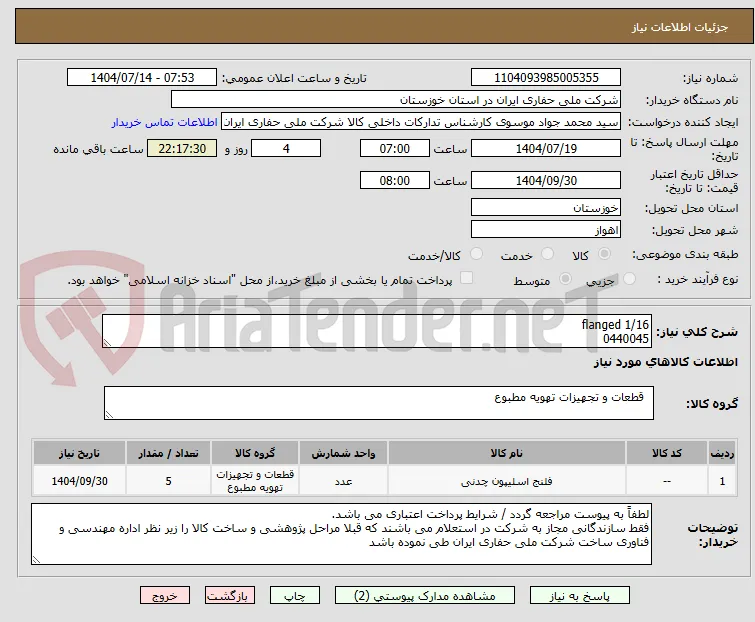Click the خروج exit button

pos(165,596)
